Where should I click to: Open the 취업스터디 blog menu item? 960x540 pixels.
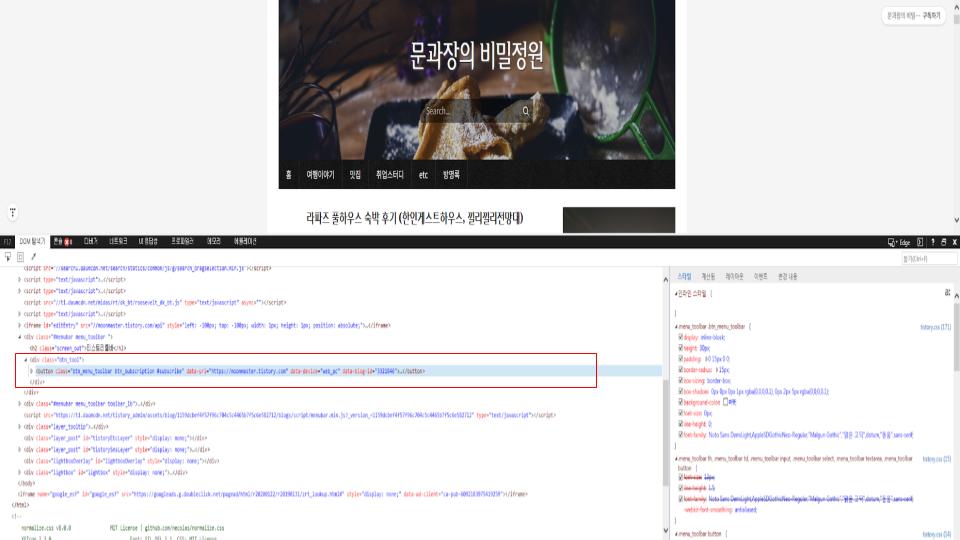tap(389, 174)
